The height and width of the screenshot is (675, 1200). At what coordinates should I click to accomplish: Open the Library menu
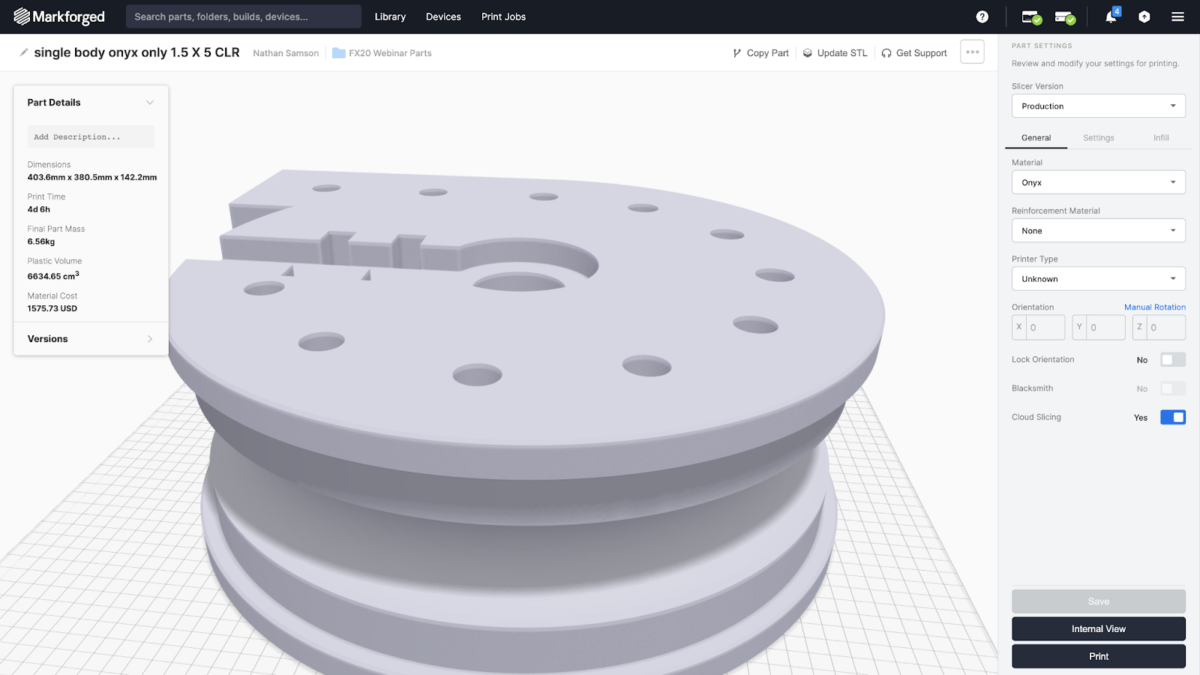pyautogui.click(x=390, y=17)
